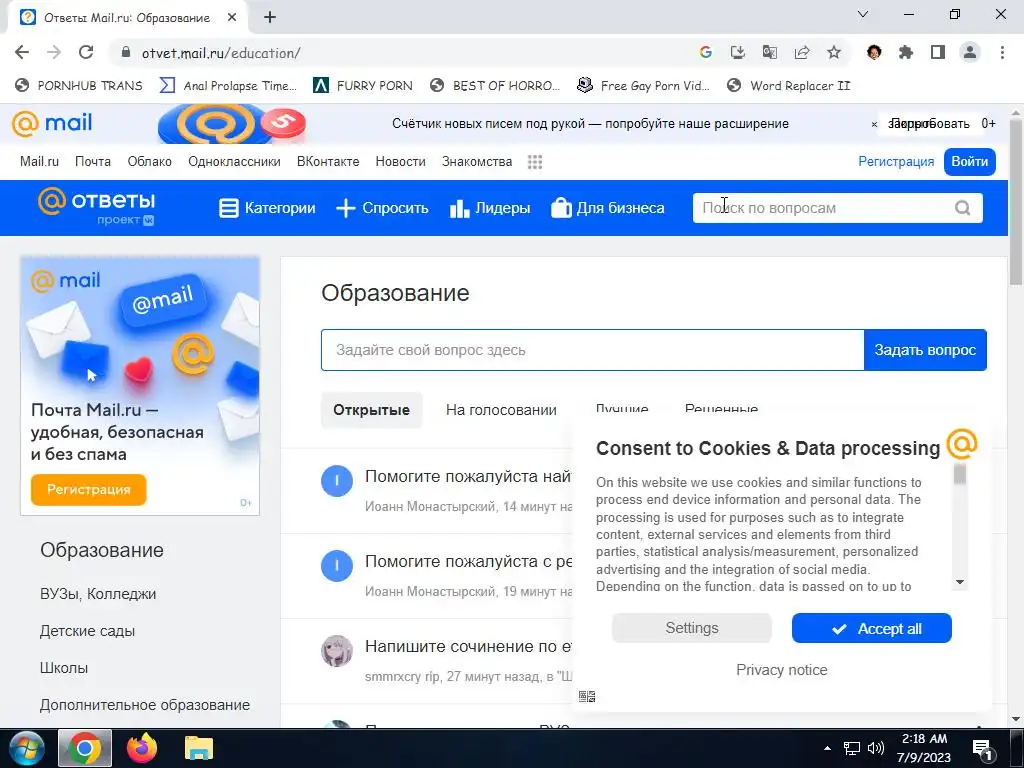Focus the Поиск по вопросам search field
Viewport: 1024px width, 768px height.
[823, 208]
